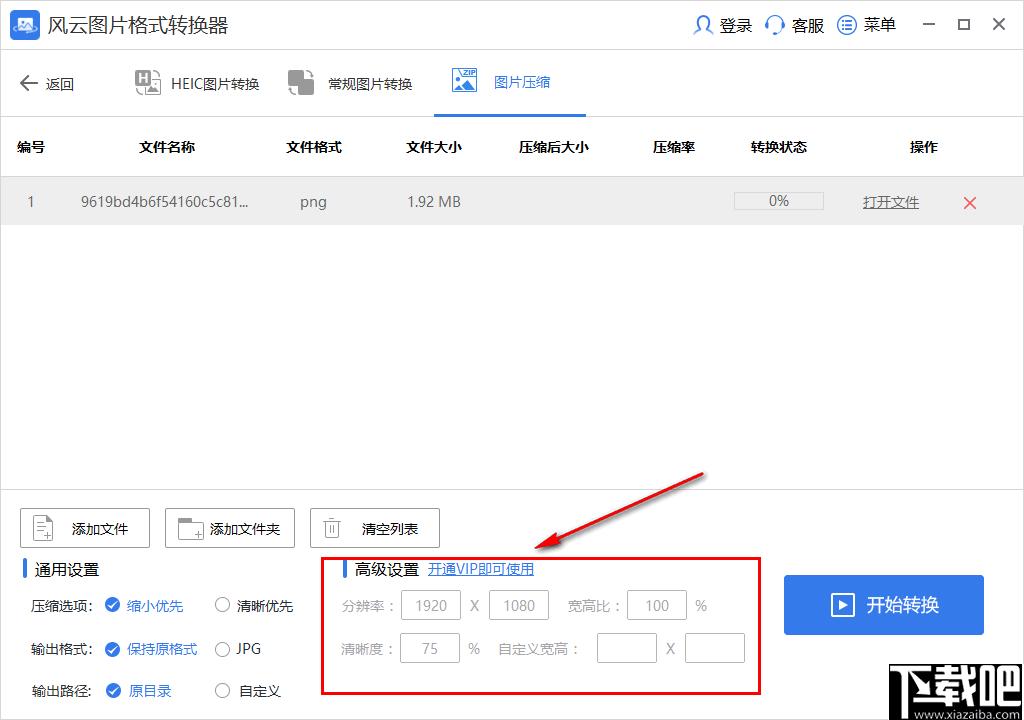Select 清晰优先 compression option

pos(254,606)
